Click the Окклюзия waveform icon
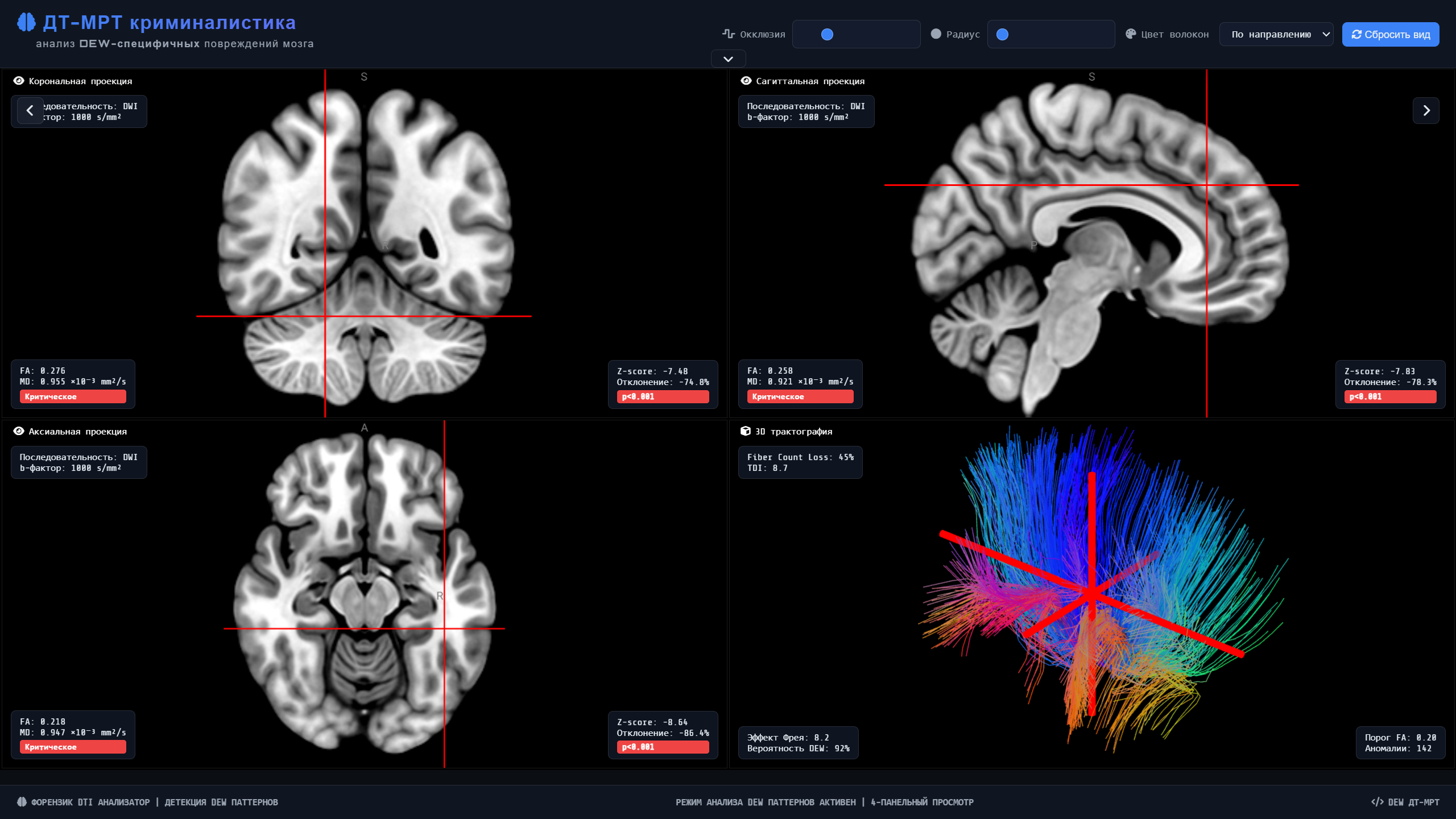The width and height of the screenshot is (1456, 819). pos(728,34)
